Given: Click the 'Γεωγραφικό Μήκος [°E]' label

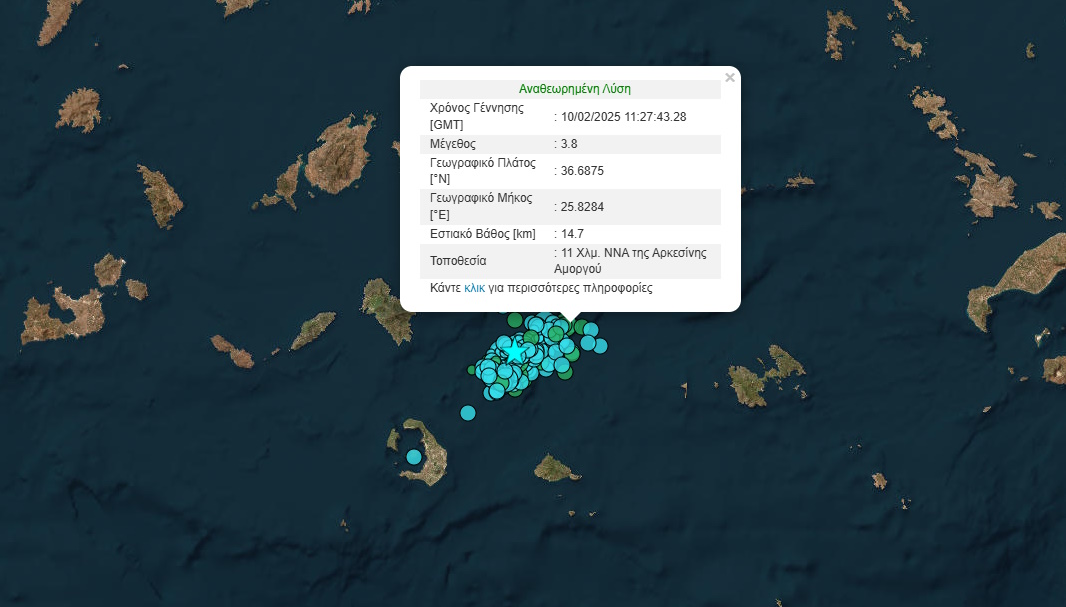Looking at the screenshot, I should [x=481, y=207].
